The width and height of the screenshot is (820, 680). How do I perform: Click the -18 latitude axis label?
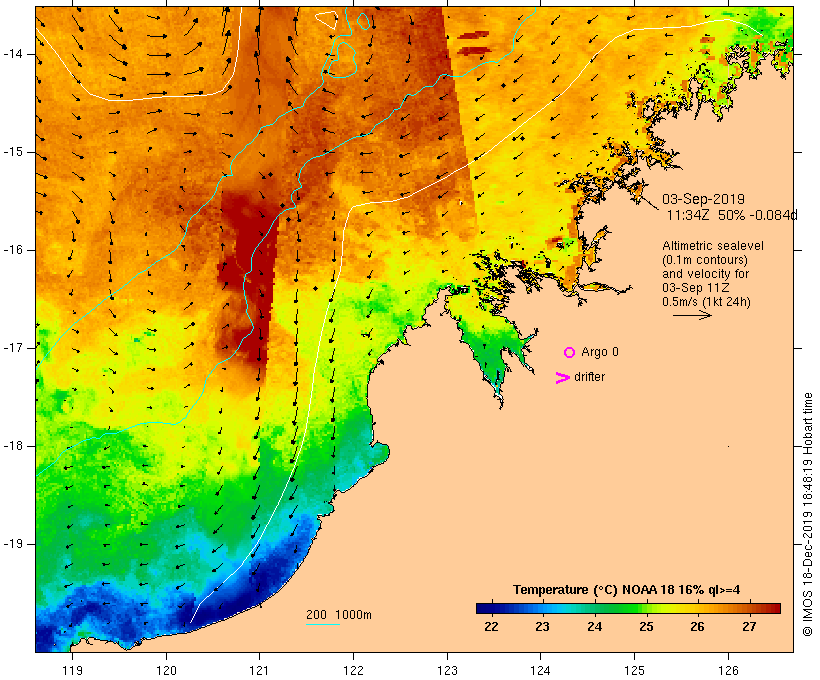(12, 446)
